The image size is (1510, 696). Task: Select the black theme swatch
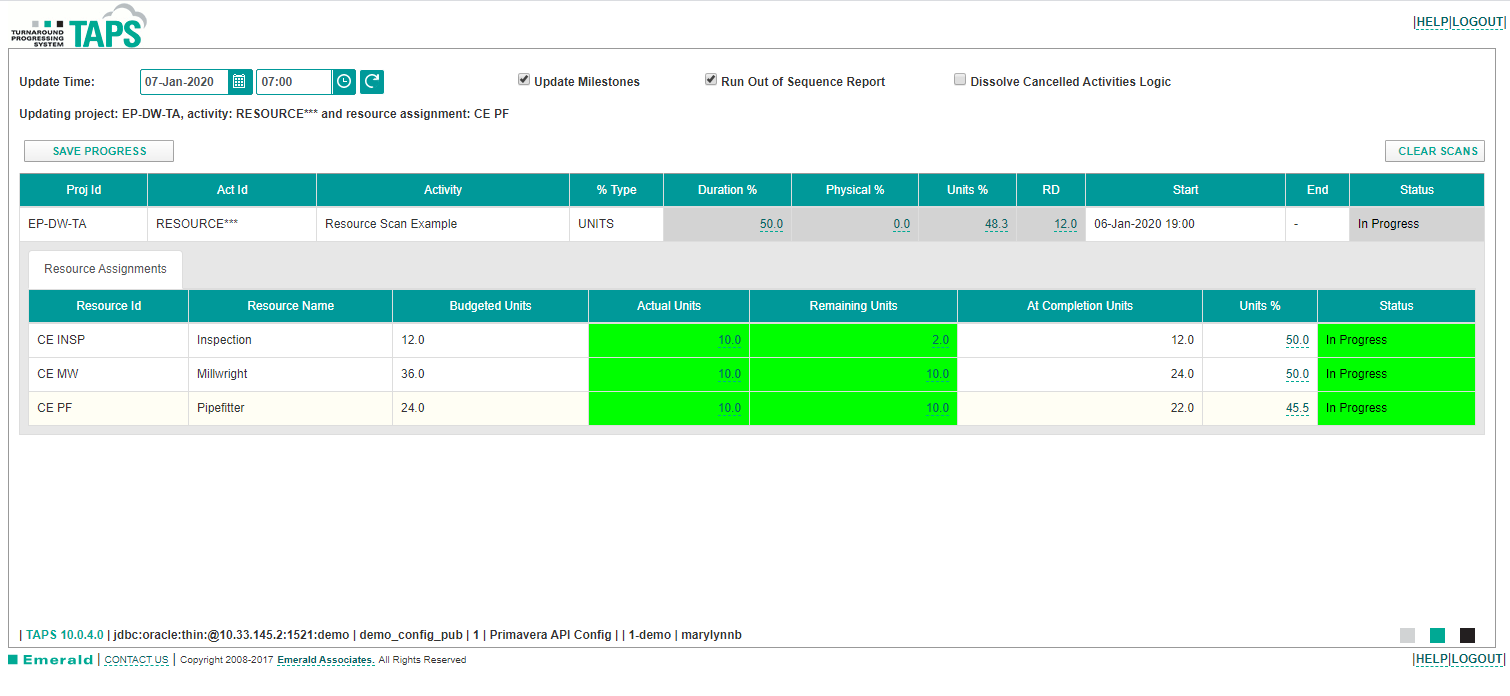[1467, 635]
